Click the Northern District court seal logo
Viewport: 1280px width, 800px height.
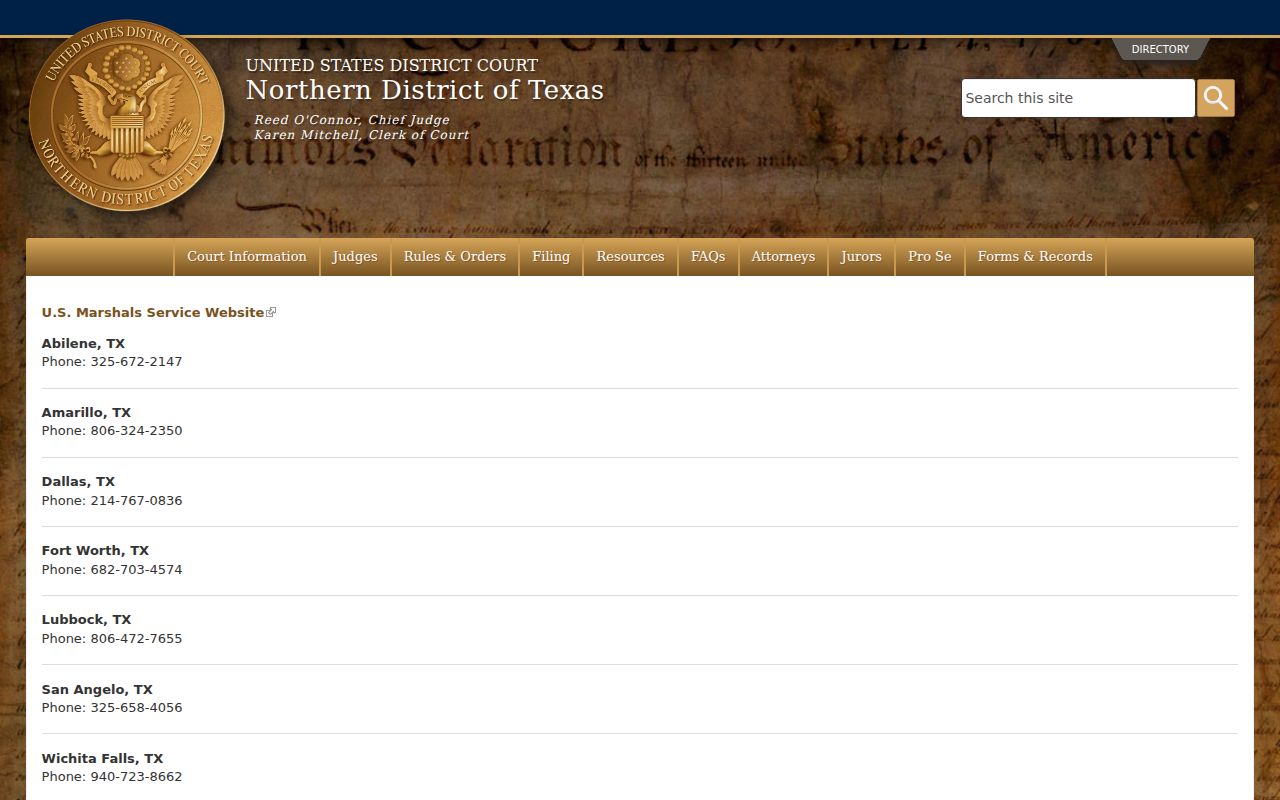click(x=127, y=115)
